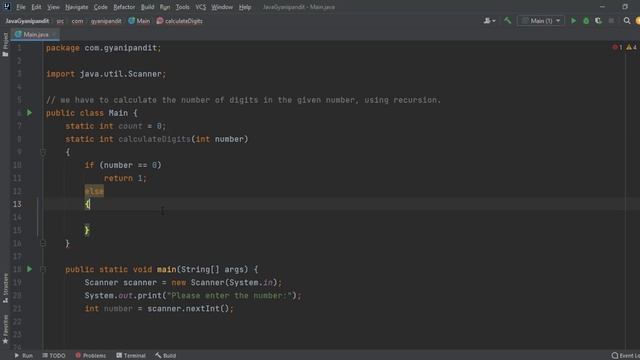
Task: Click the comment about counting digits using recursion
Action: point(244,100)
